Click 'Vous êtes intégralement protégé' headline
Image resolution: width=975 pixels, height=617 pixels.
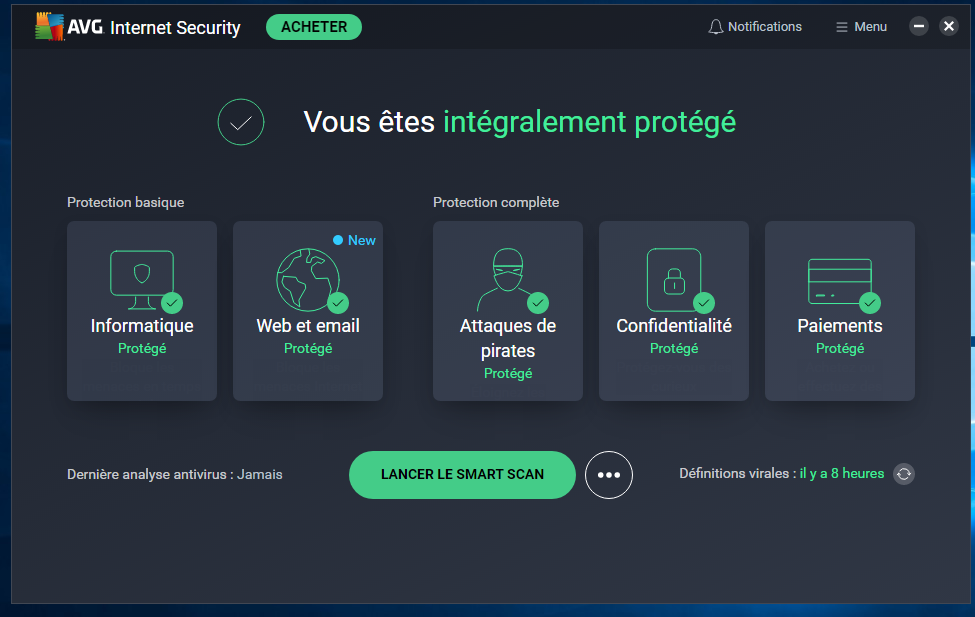519,123
